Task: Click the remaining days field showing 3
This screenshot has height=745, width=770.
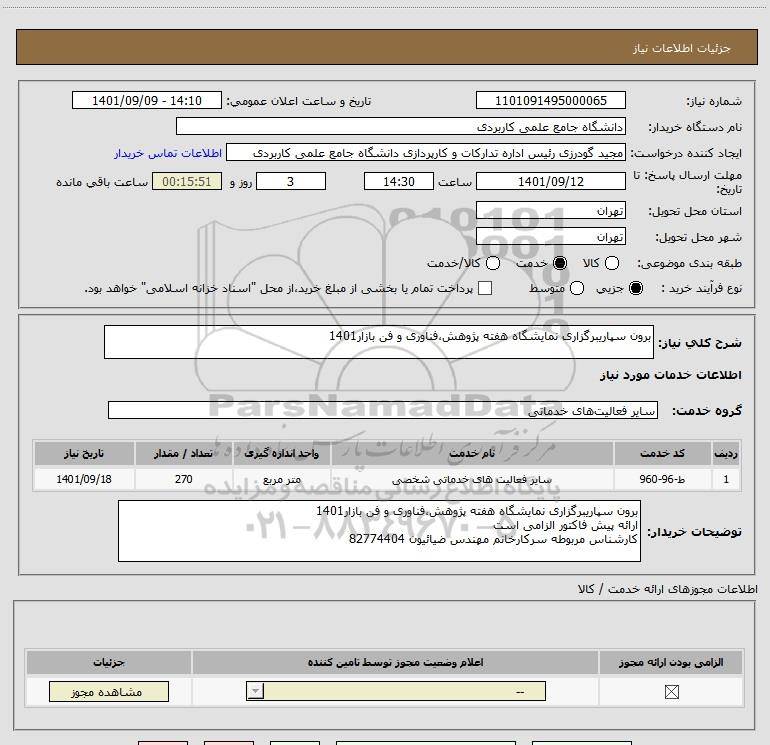Action: pos(291,181)
